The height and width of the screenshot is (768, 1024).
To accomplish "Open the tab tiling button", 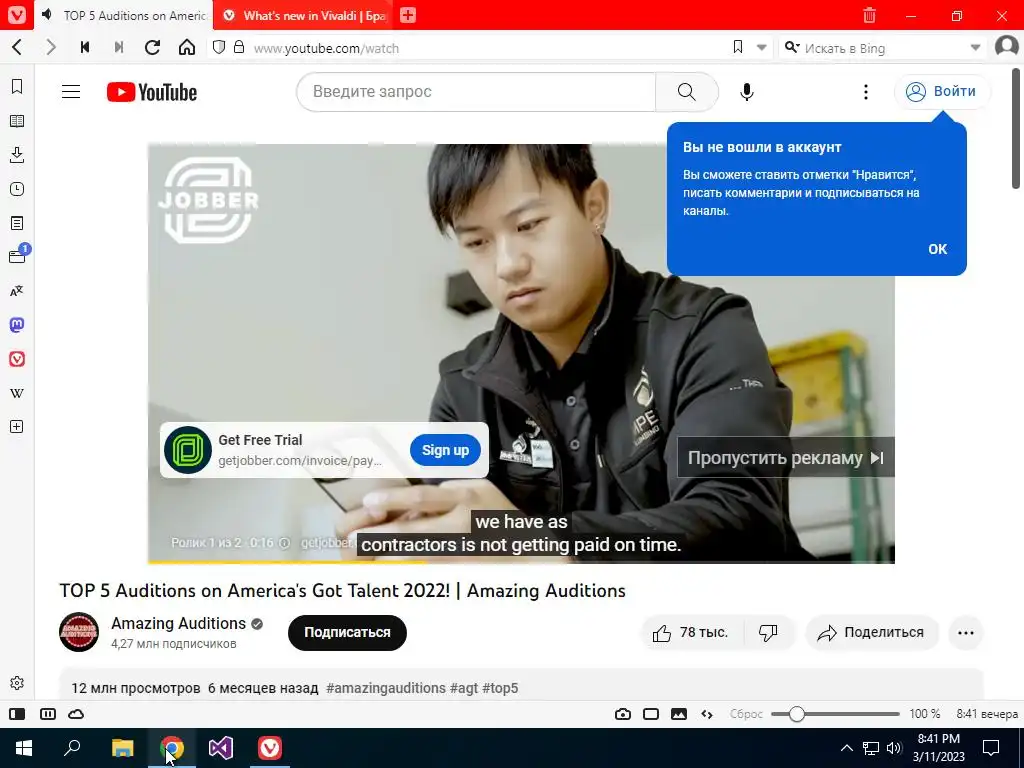I will pos(48,714).
